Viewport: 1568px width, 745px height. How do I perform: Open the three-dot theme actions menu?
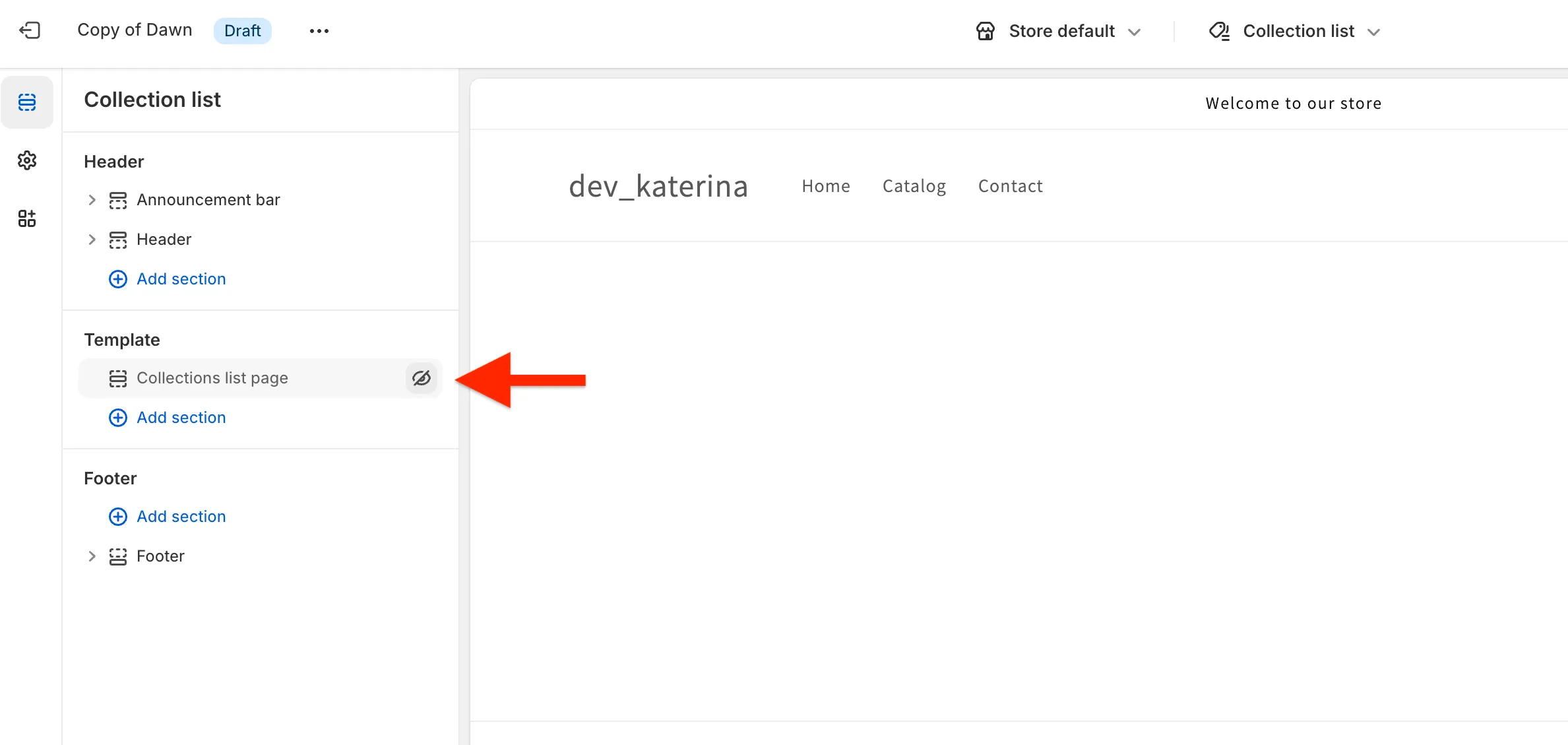(319, 31)
